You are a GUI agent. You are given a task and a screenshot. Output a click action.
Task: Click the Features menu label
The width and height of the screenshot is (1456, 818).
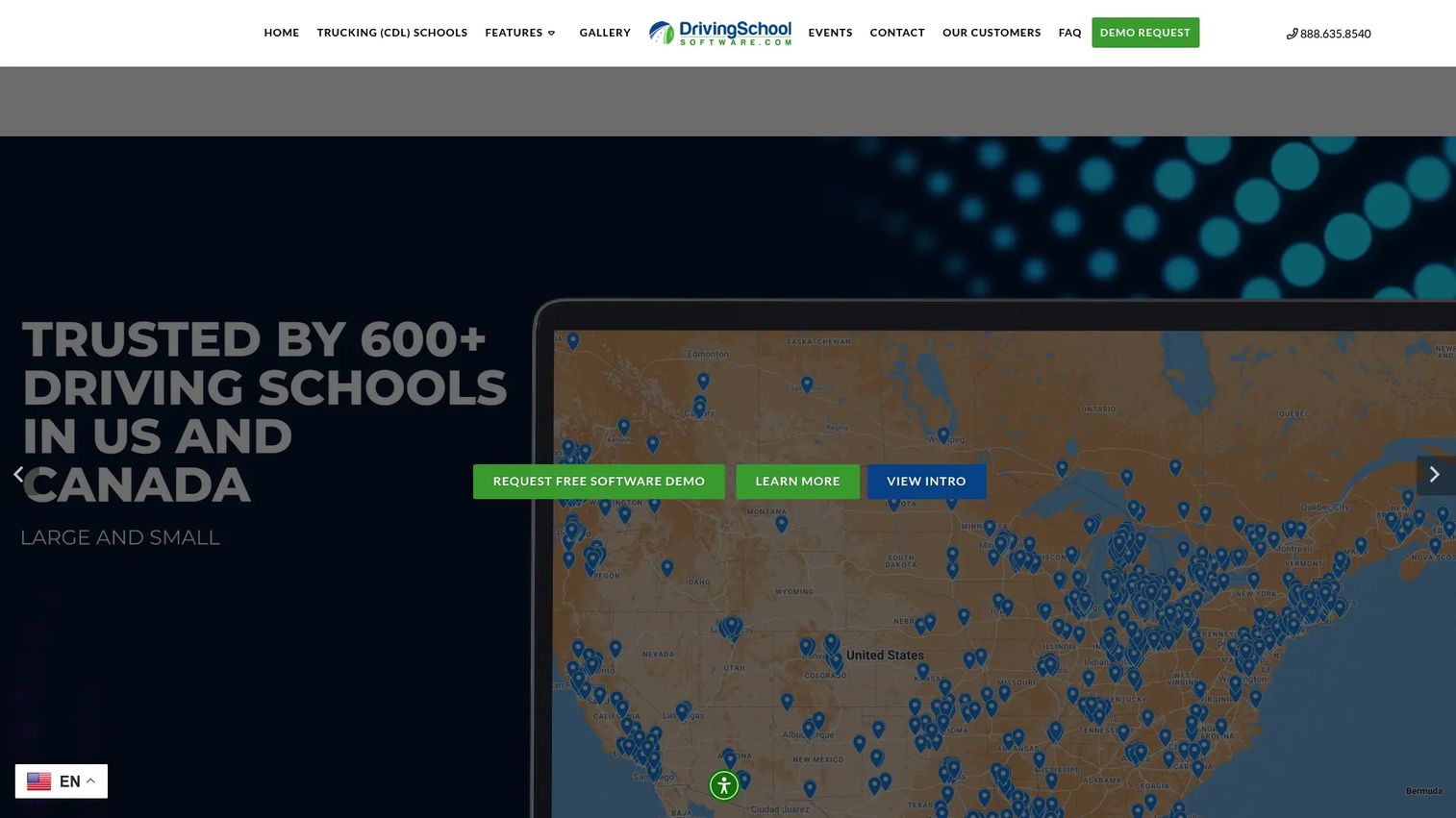514,33
